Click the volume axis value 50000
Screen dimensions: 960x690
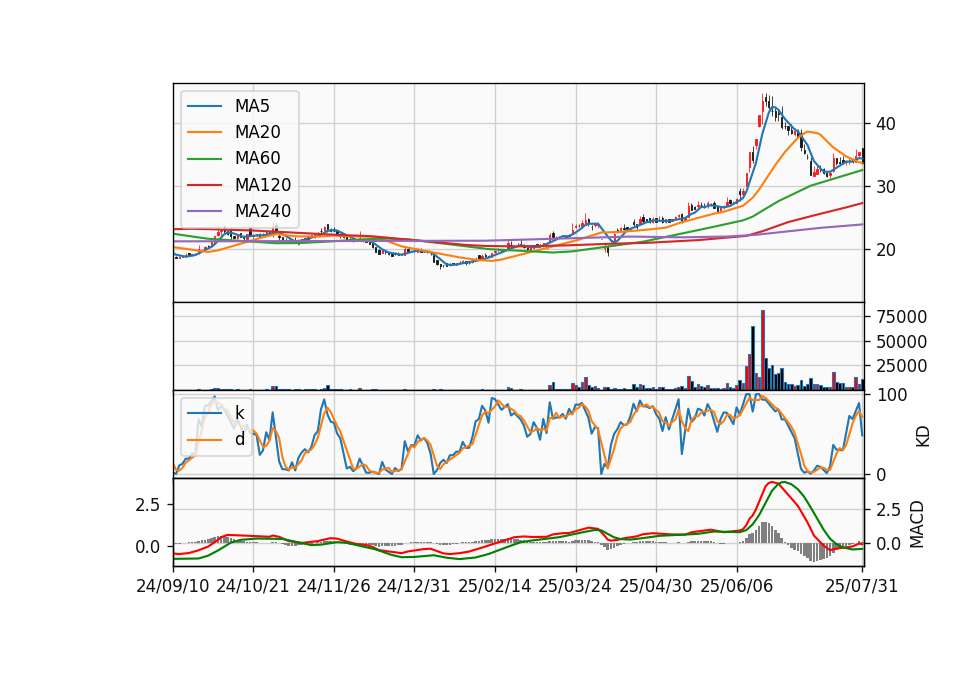point(901,342)
